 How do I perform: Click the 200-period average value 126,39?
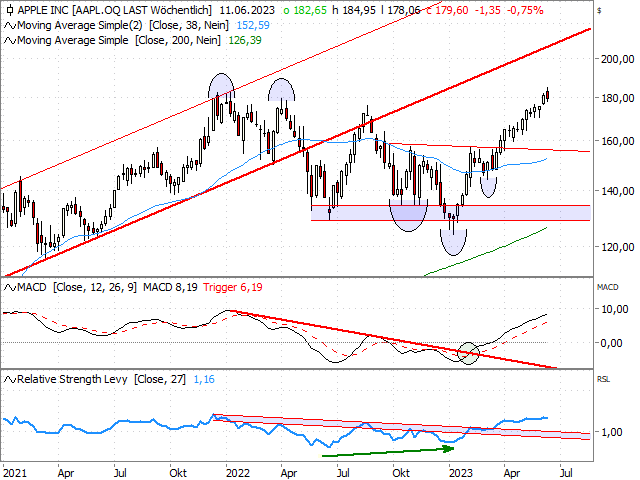click(x=245, y=40)
